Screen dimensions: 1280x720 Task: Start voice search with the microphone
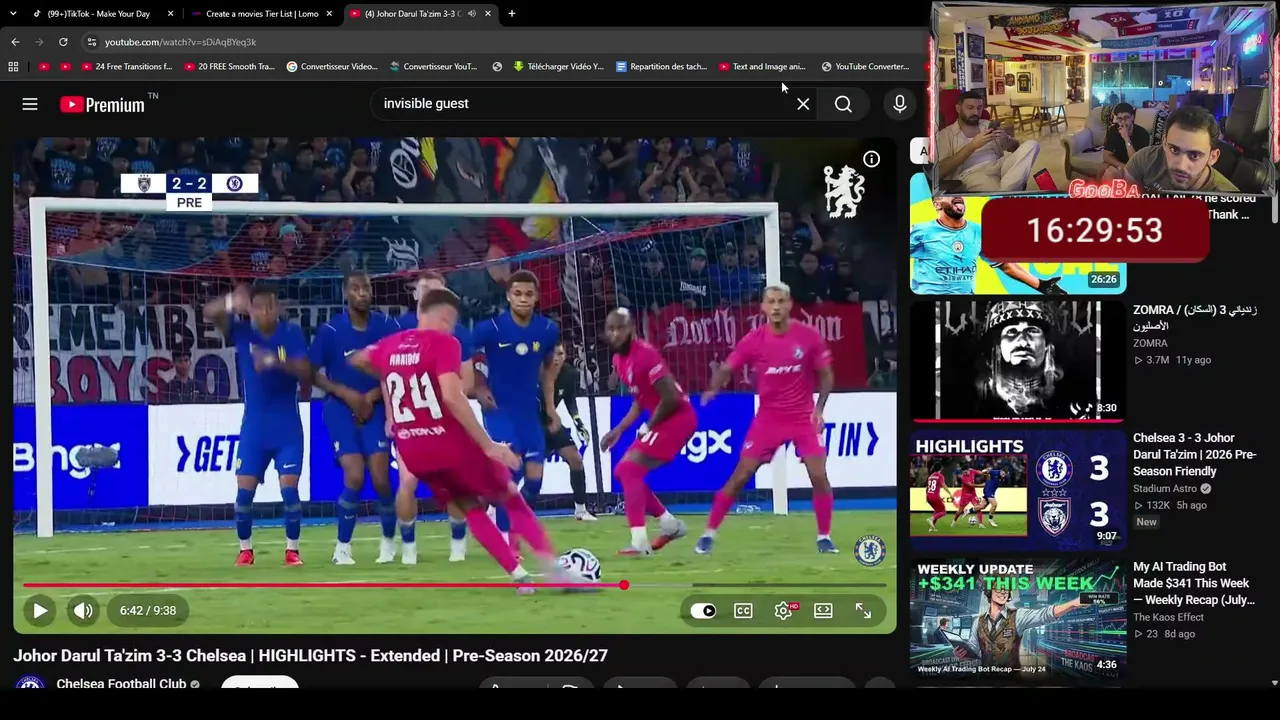click(900, 104)
